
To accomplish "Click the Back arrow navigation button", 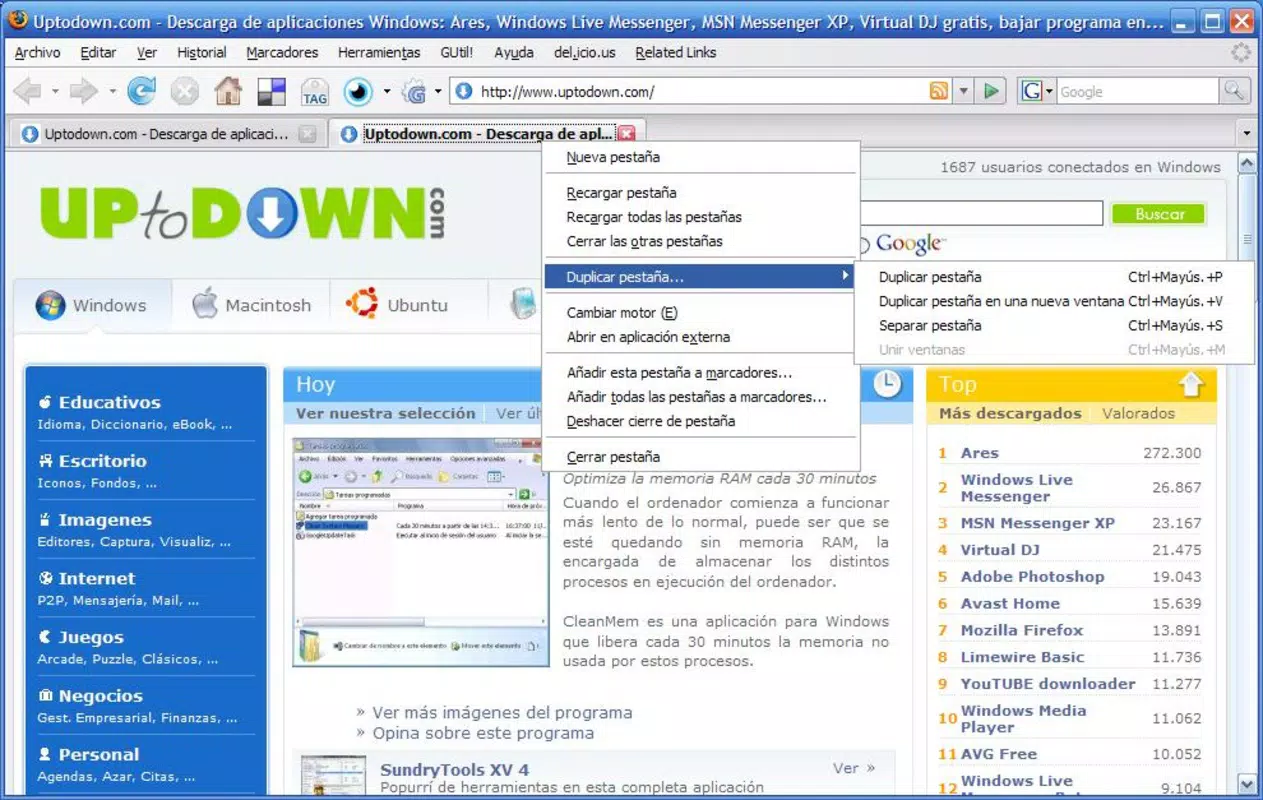I will (27, 92).
